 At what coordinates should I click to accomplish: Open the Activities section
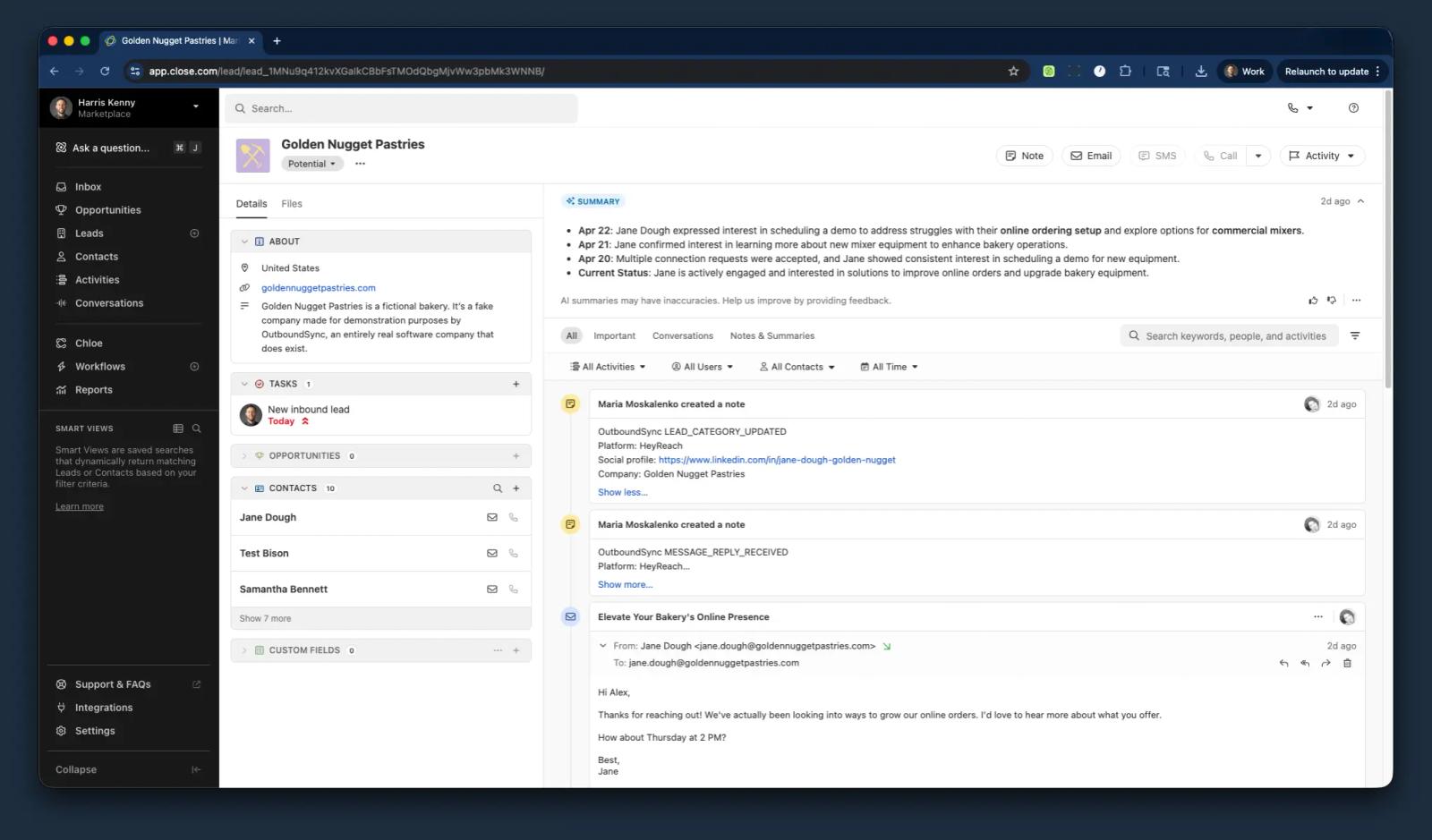[x=97, y=280]
